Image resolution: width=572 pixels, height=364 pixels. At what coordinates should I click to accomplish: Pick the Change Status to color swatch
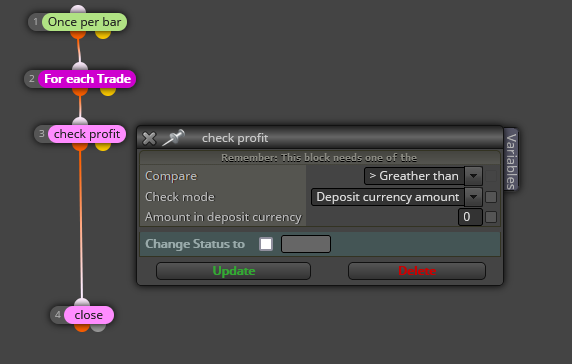coord(306,244)
